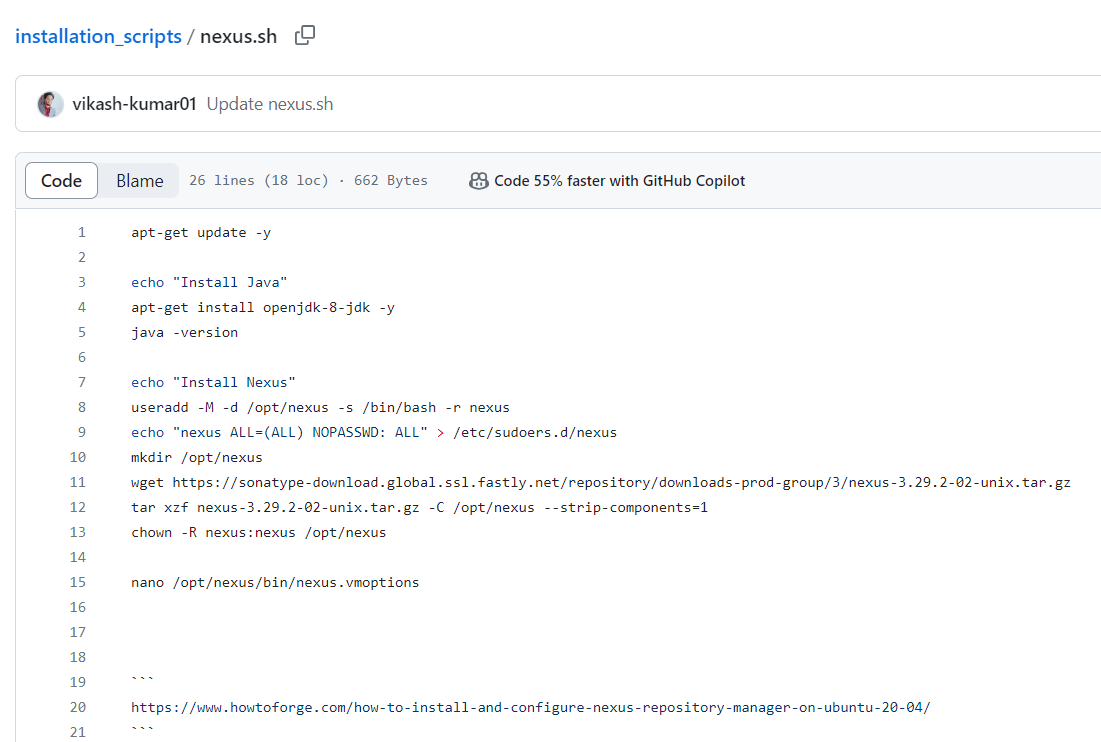Click the 'tar xzf' extraction command line

[419, 507]
